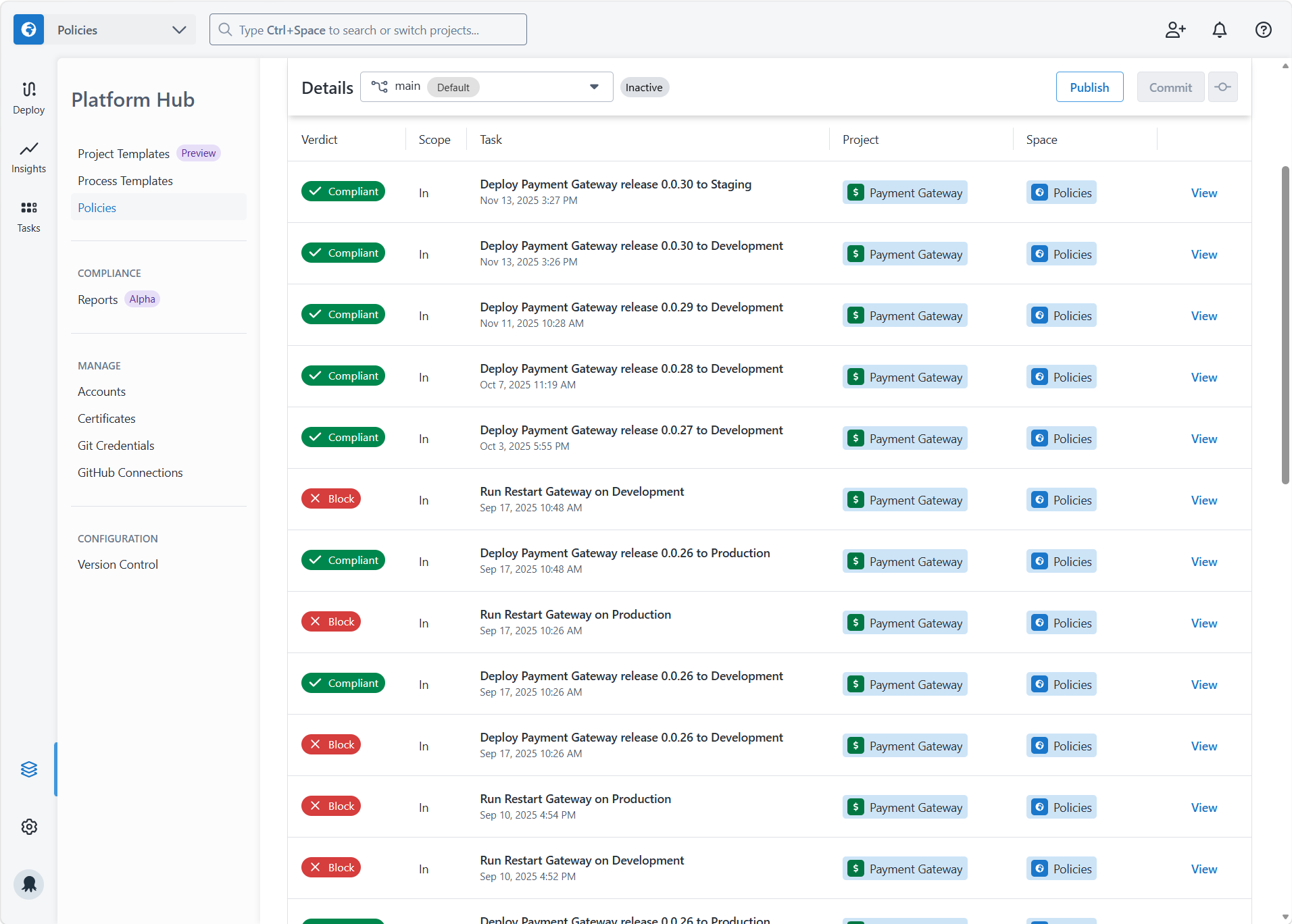Click Compliant badge for release 0.0.29 to Development

coord(343,314)
